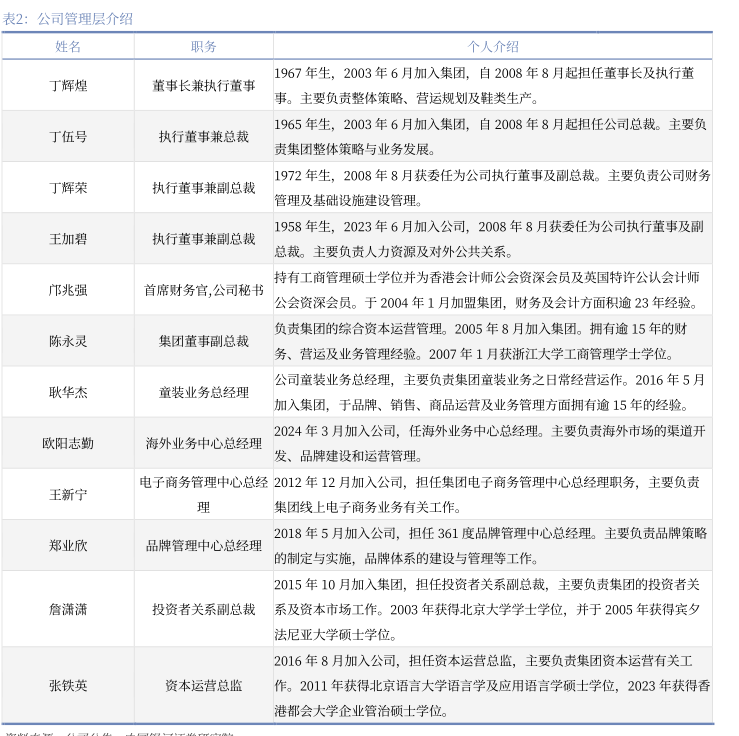Screen dimensions: 739x736
Task: Click the 个人介绍 column header
Action: pyautogui.click(x=492, y=46)
